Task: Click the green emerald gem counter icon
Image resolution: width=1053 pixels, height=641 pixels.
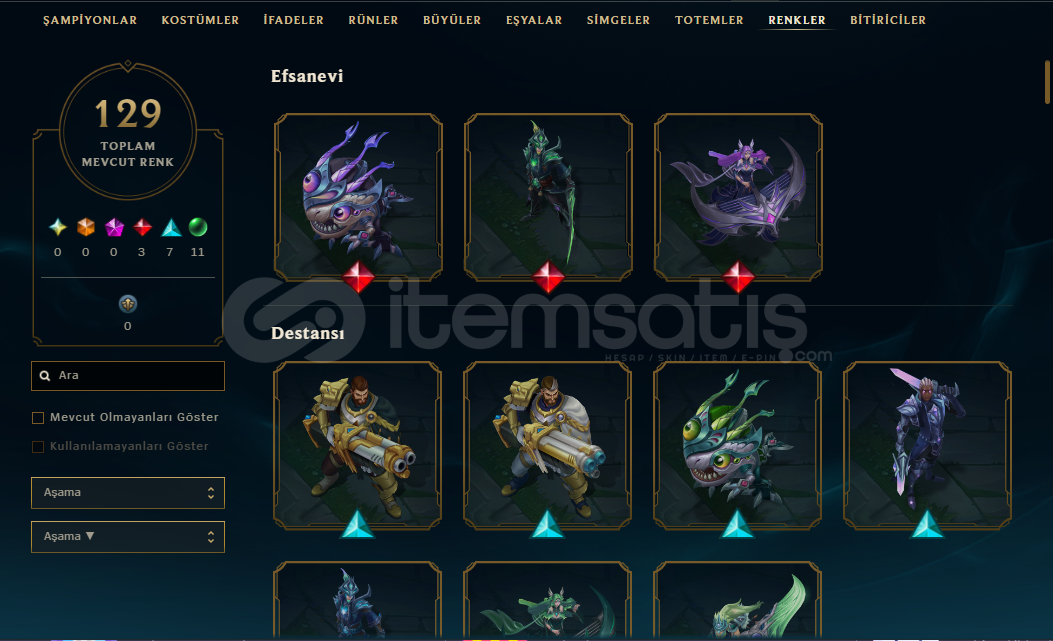Action: (198, 227)
